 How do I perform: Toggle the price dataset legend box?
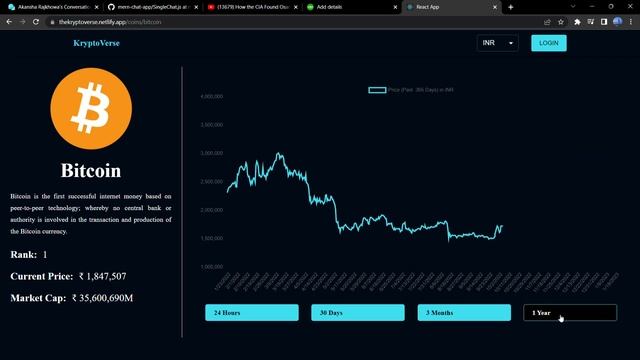(x=377, y=90)
